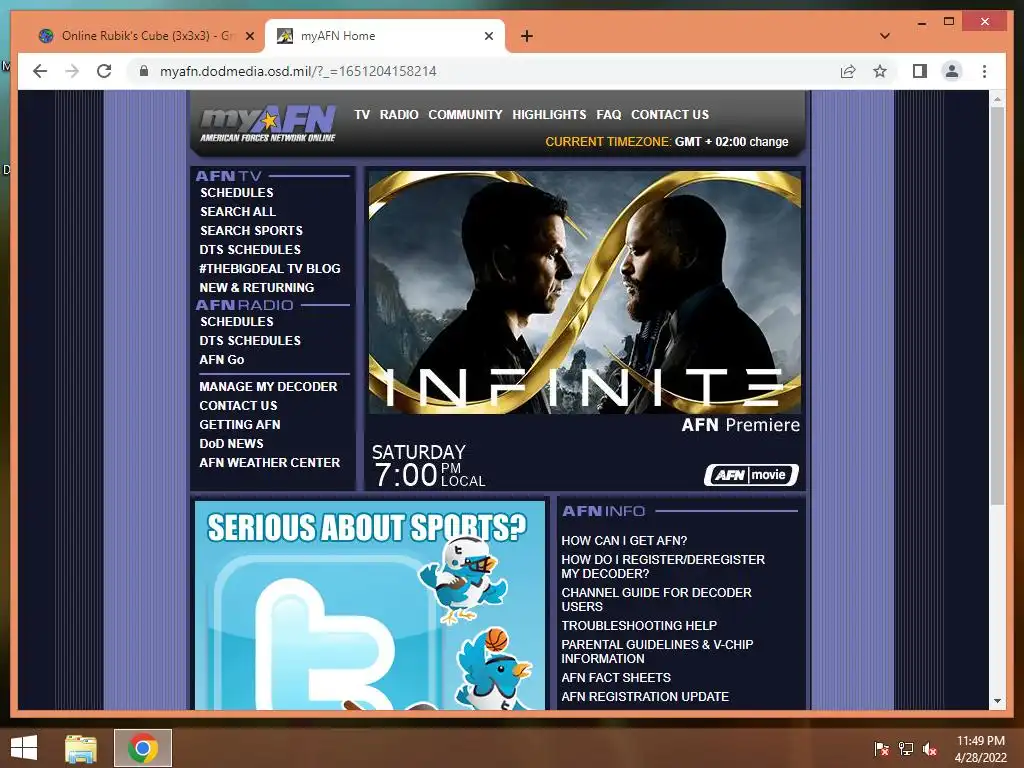Open AFN TV SCHEDULES link
The height and width of the screenshot is (768, 1024).
tap(236, 193)
